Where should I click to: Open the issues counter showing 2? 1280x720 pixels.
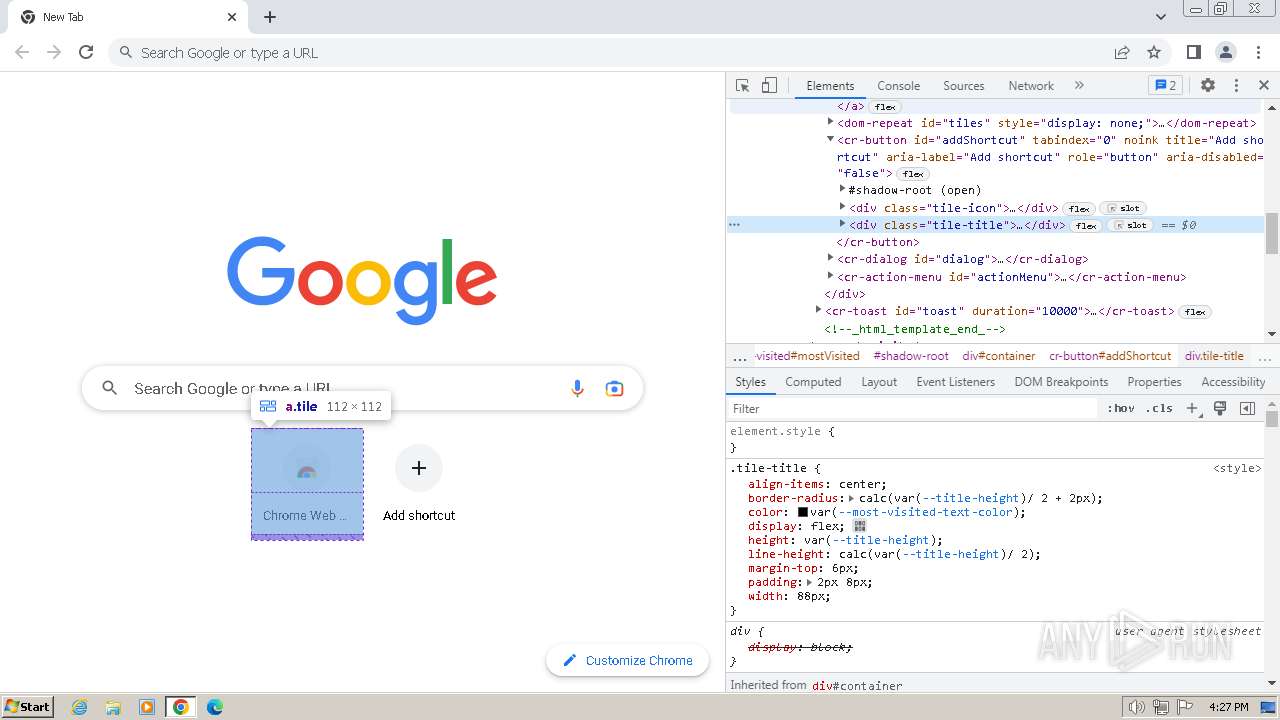(1166, 85)
